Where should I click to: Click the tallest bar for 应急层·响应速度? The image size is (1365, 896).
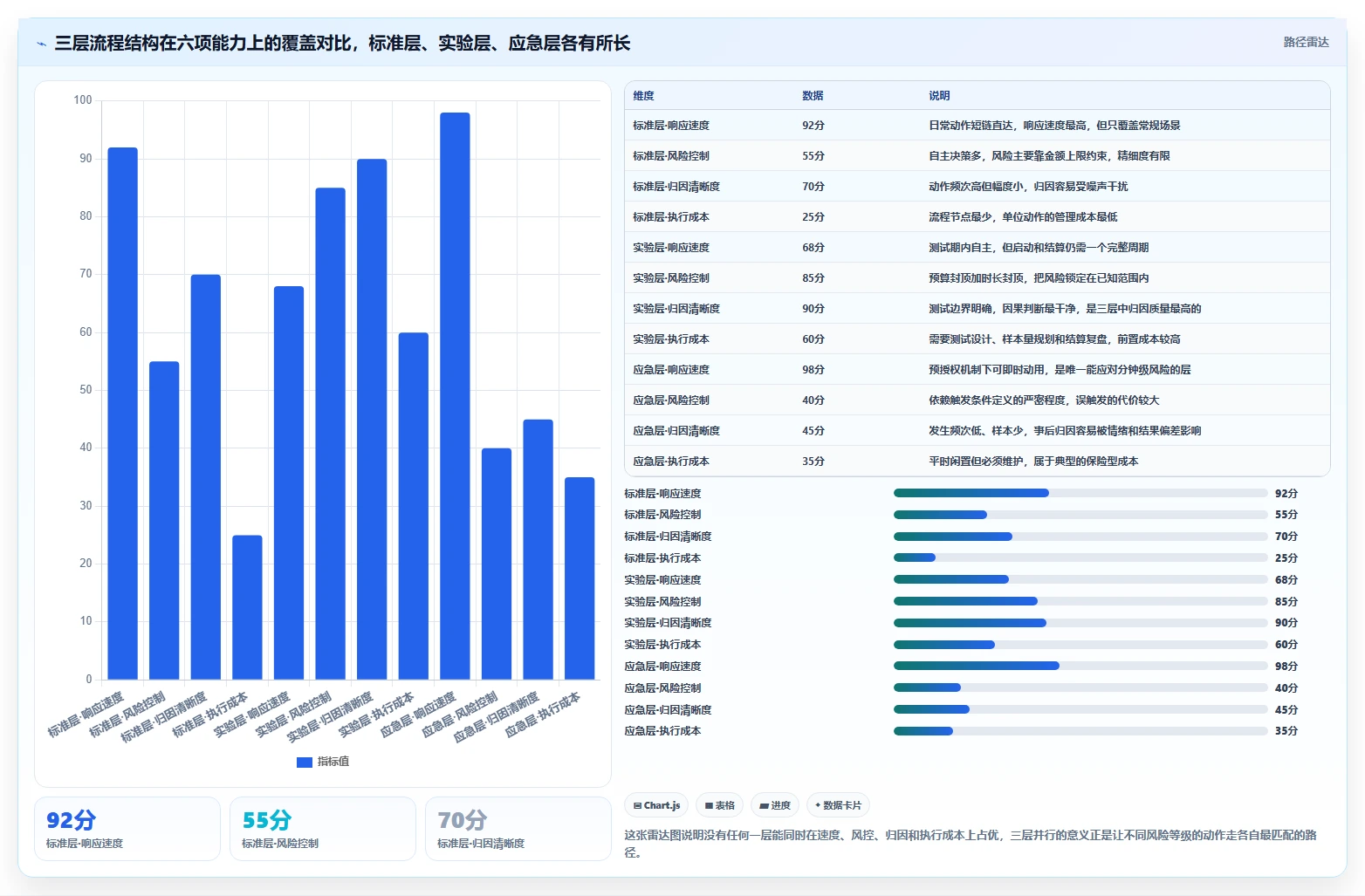click(x=455, y=396)
